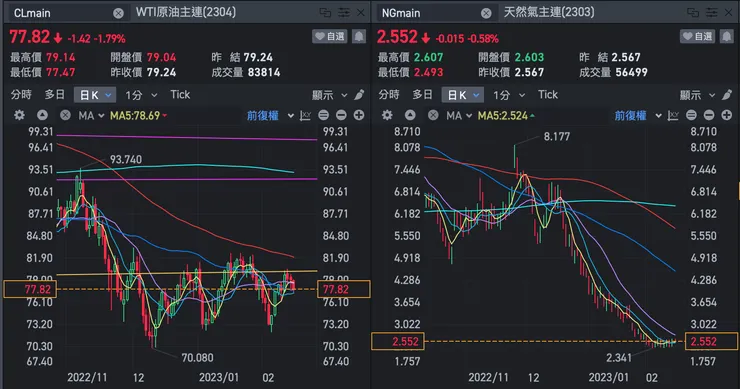This screenshot has height=389, width=740.
Task: Click WTI volume value 83814
Action: click(264, 72)
